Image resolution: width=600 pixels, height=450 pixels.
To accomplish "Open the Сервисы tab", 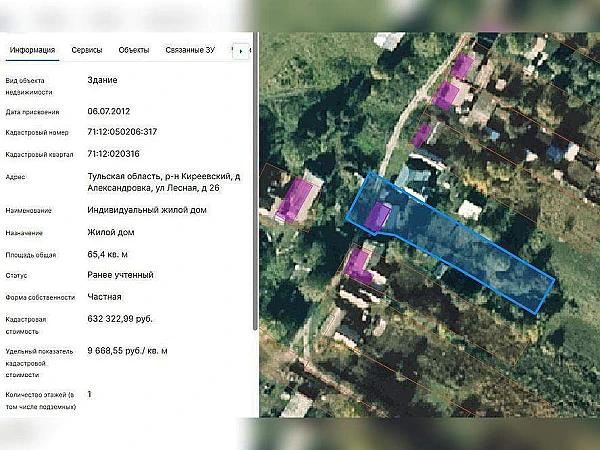I will [x=86, y=49].
